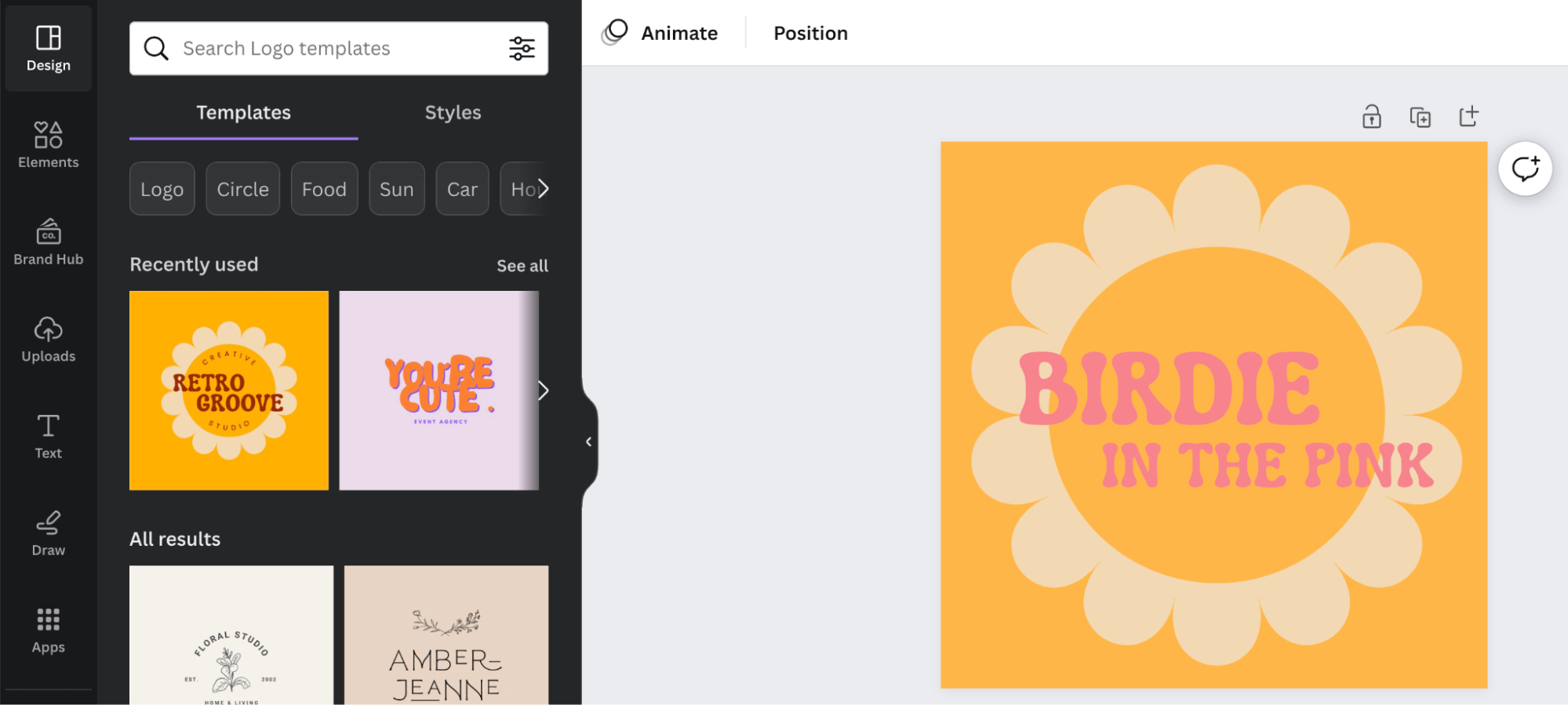Open the Elements panel in sidebar
This screenshot has height=705, width=1568.
[48, 145]
